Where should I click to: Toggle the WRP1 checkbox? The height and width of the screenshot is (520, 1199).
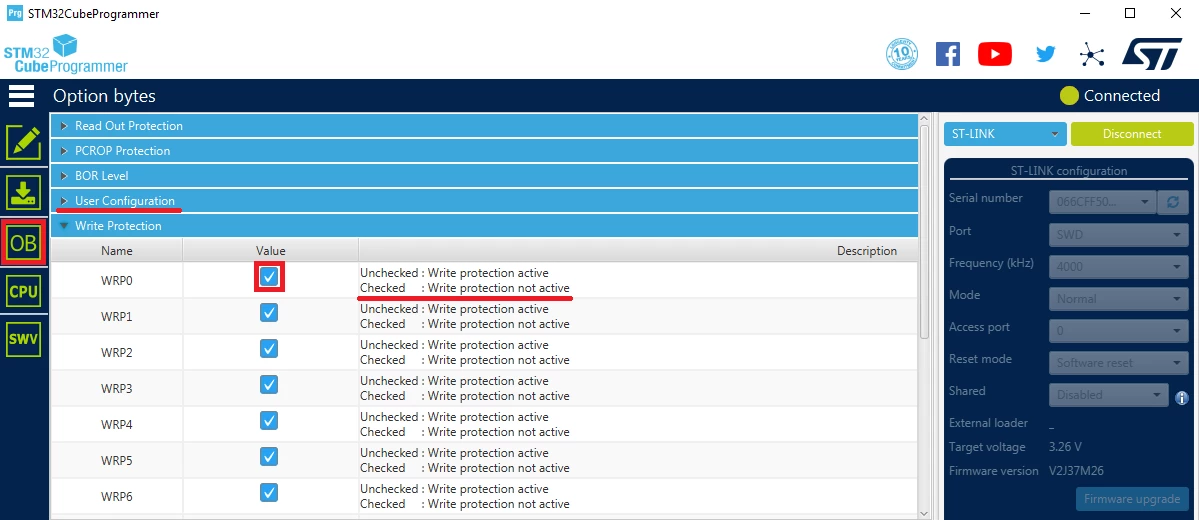click(269, 313)
